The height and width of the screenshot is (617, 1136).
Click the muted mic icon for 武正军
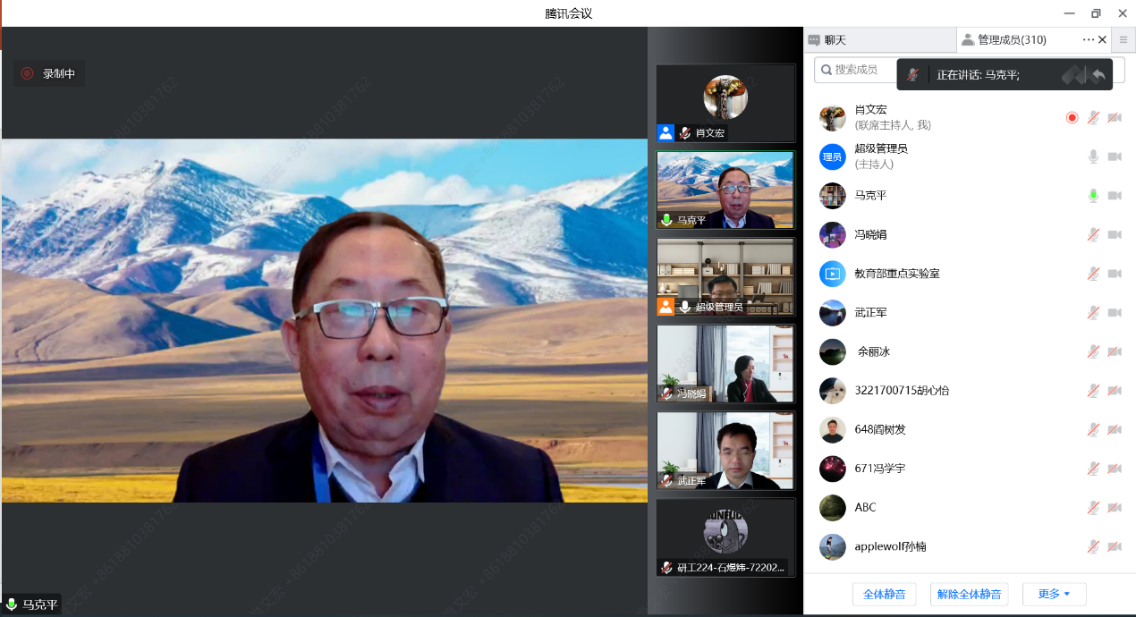(1093, 312)
